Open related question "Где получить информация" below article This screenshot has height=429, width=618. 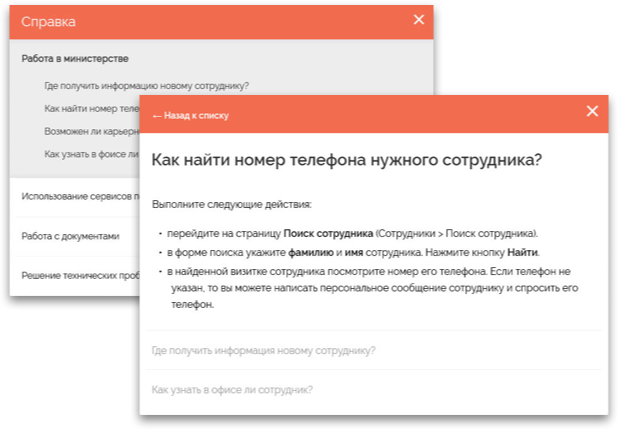[x=264, y=350]
